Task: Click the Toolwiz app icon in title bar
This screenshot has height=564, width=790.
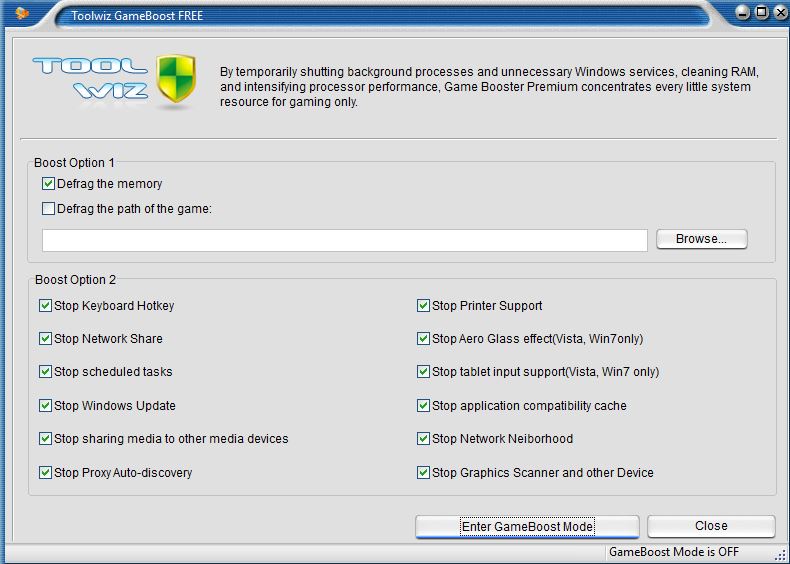Action: [x=22, y=14]
